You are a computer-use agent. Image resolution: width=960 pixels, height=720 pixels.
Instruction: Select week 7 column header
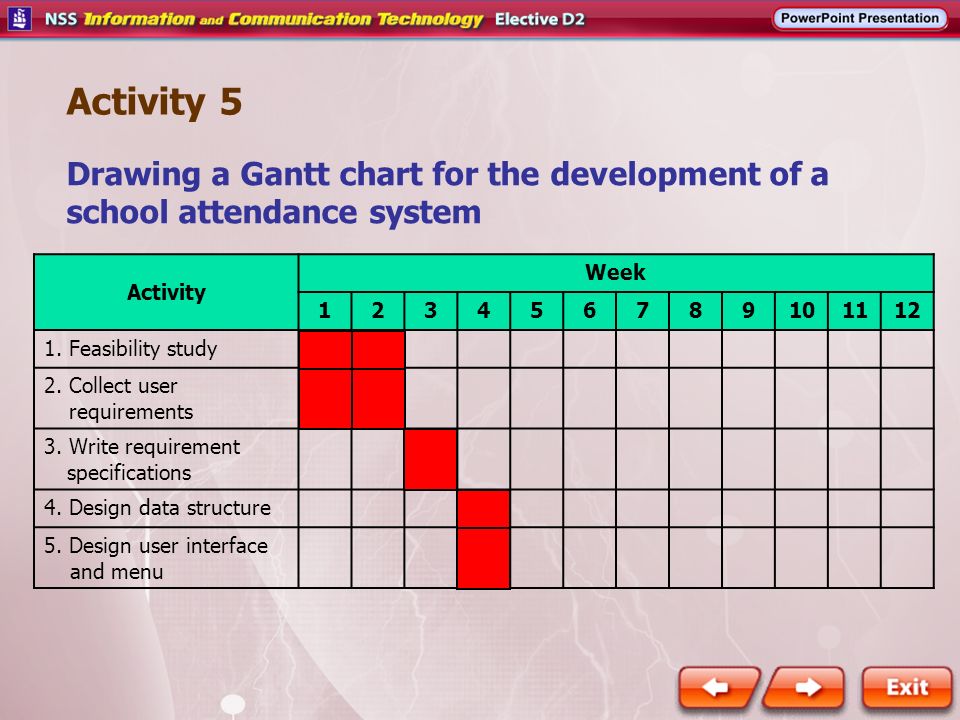coord(642,311)
